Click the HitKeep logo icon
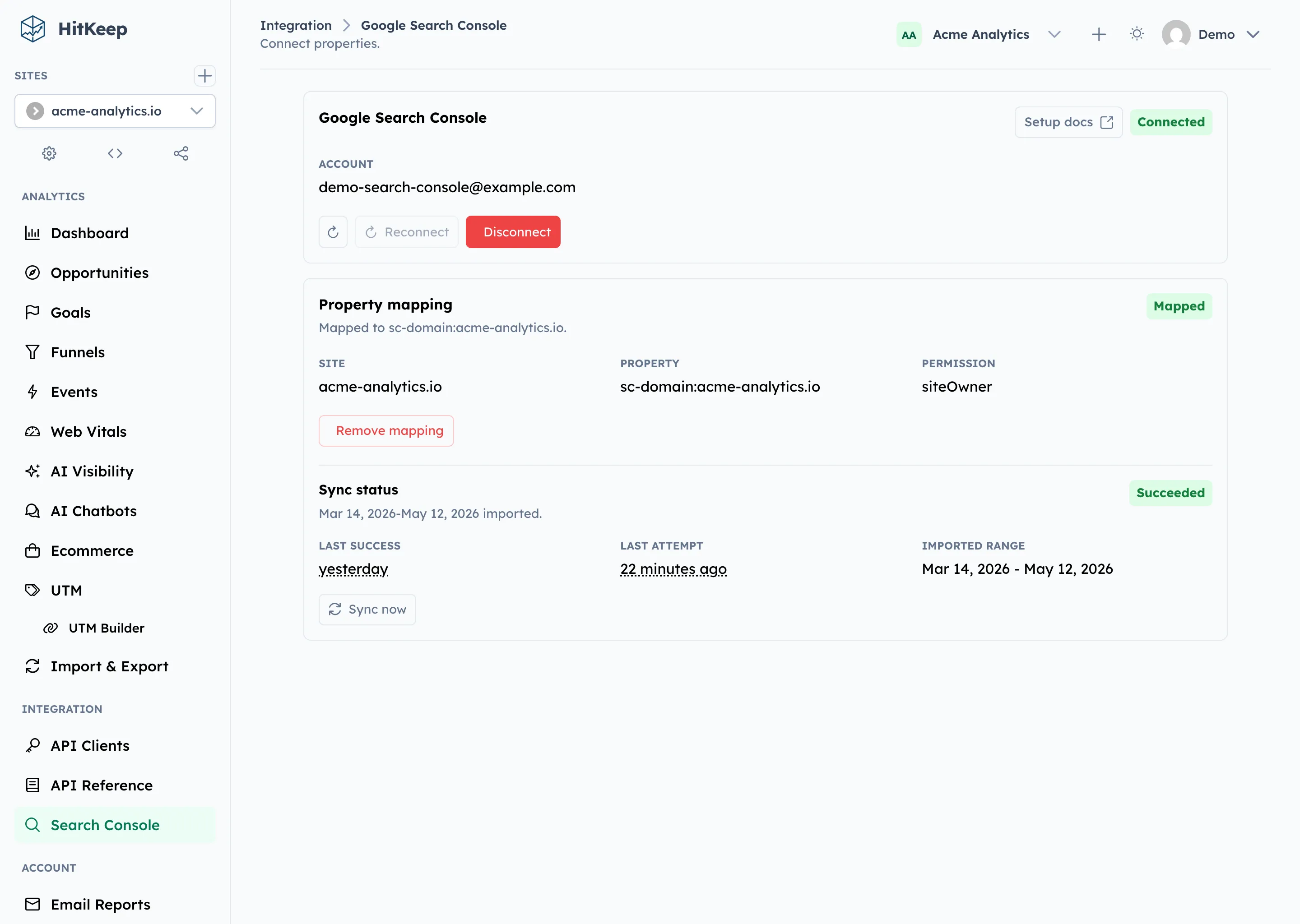The width and height of the screenshot is (1300, 924). pos(32,29)
